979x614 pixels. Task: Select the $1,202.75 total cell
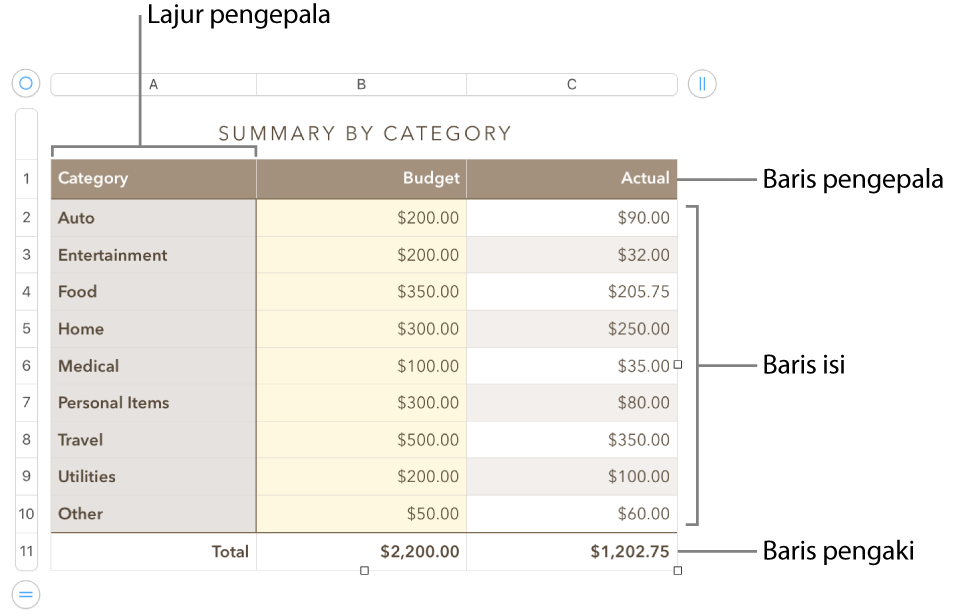pyautogui.click(x=620, y=551)
